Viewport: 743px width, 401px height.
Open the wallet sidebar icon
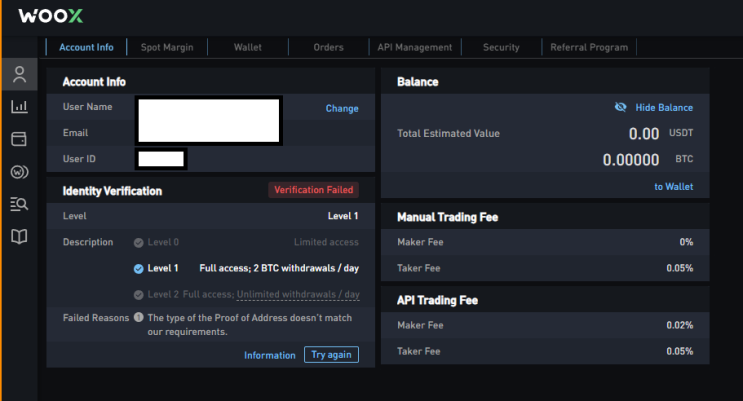pyautogui.click(x=19, y=139)
